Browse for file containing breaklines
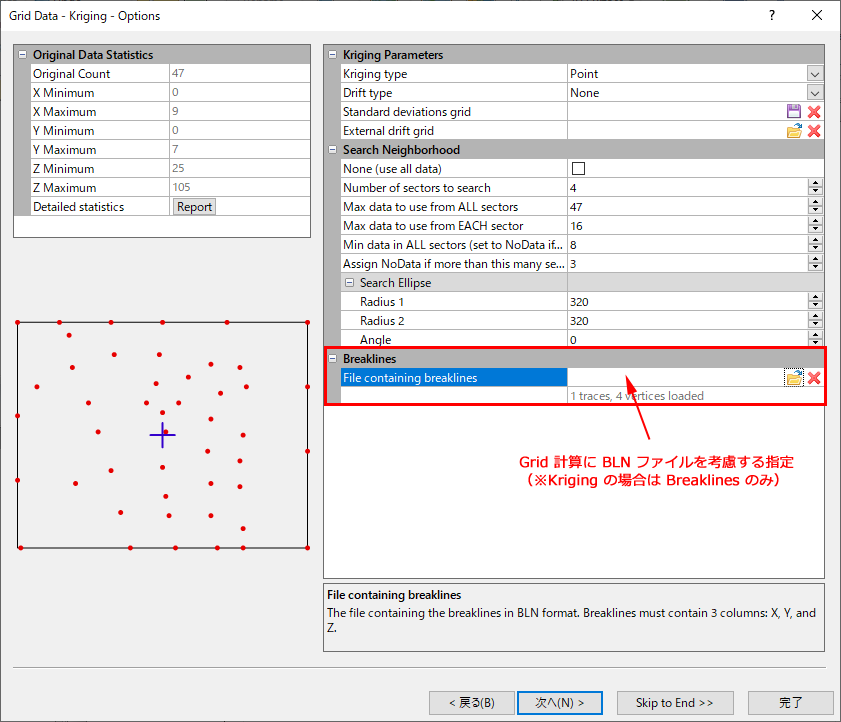The height and width of the screenshot is (722, 841). 794,377
